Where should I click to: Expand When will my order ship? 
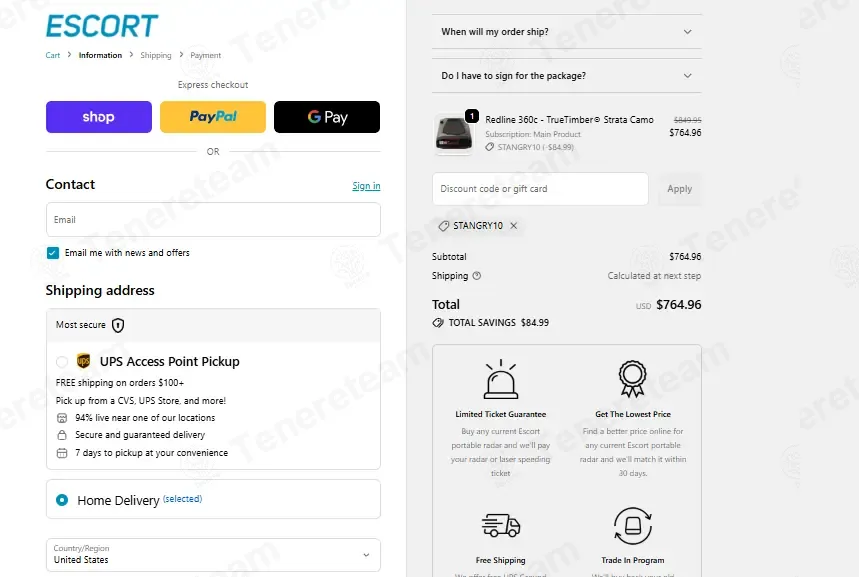pos(566,32)
